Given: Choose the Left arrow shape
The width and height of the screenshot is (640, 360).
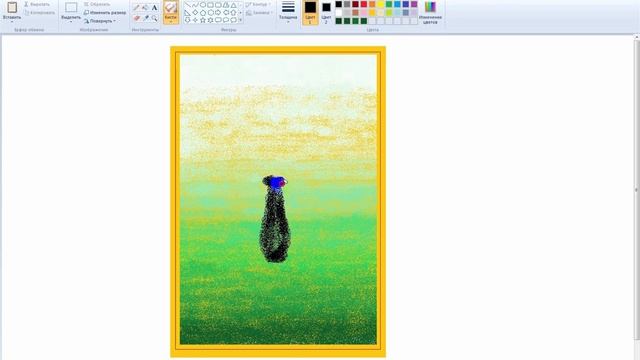Looking at the screenshot, I should [x=226, y=13].
